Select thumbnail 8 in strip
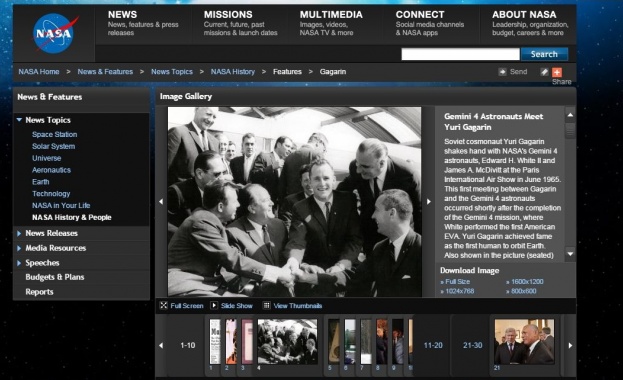The width and height of the screenshot is (623, 380). [381, 342]
